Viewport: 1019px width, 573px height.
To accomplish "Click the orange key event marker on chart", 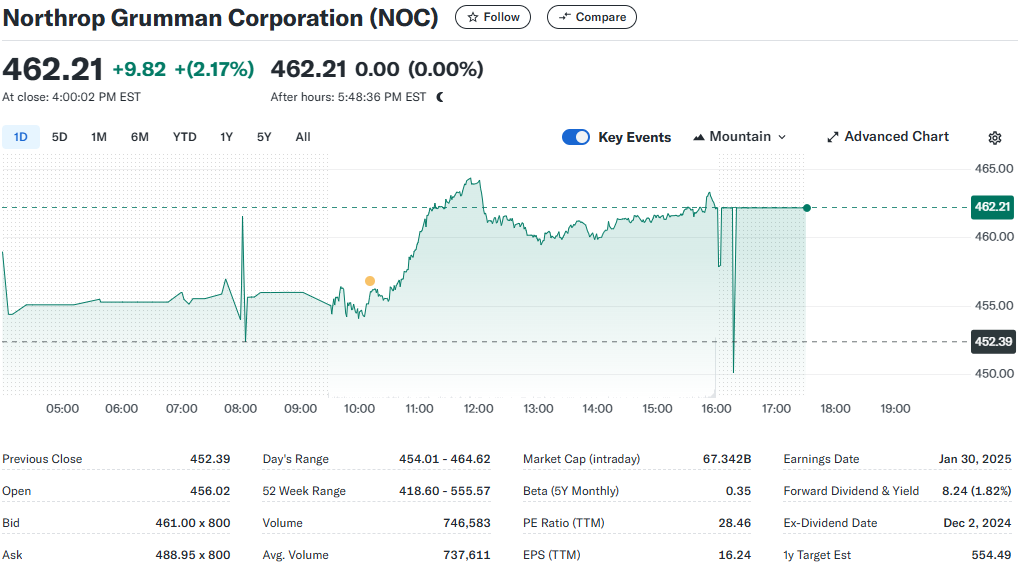I will click(370, 281).
